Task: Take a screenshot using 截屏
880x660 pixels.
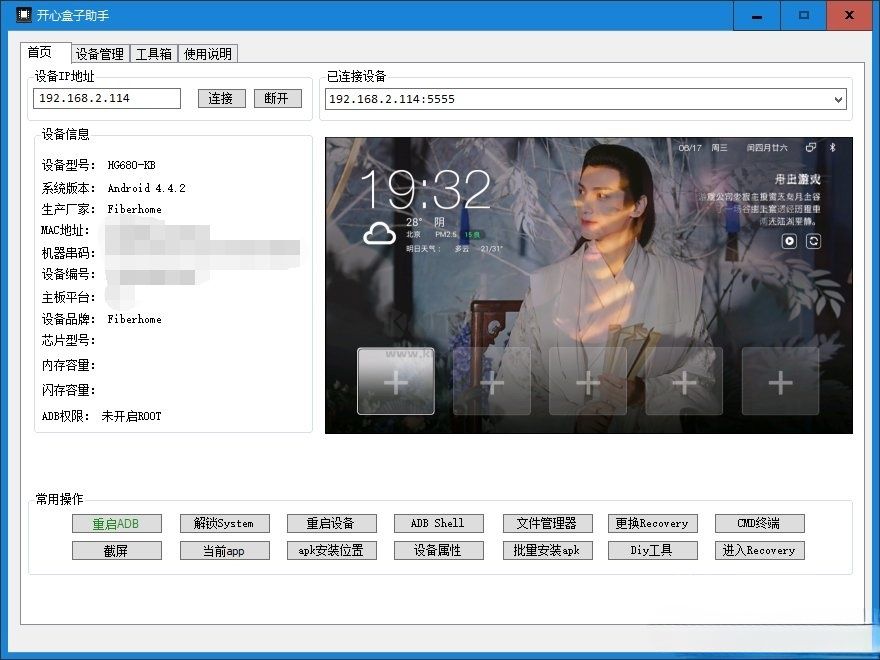Action: pos(116,550)
